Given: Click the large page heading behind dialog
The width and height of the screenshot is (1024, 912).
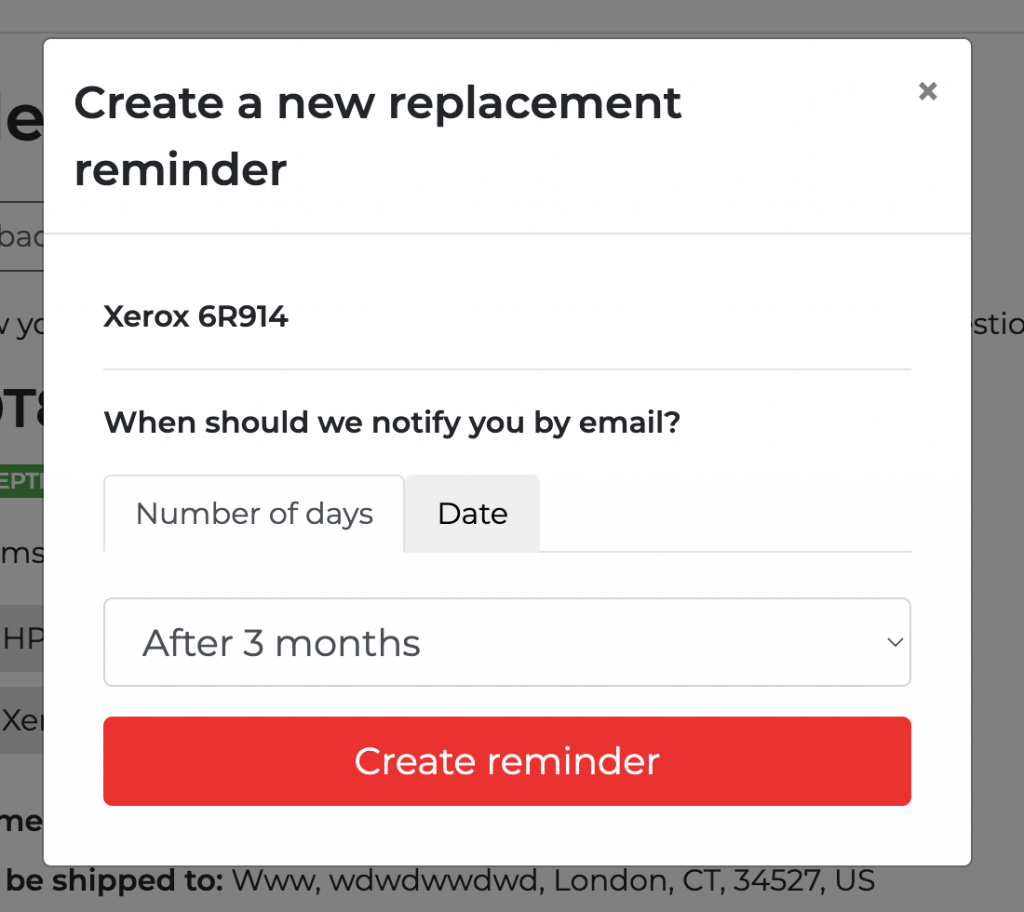Looking at the screenshot, I should 22,120.
